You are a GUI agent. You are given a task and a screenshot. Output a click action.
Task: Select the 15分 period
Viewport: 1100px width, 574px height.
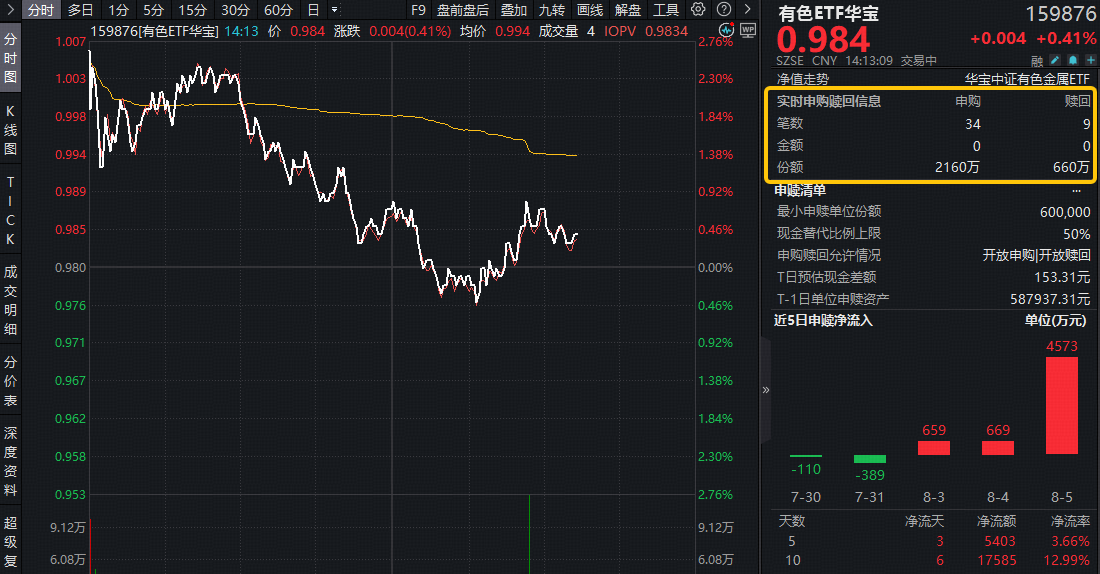click(192, 10)
